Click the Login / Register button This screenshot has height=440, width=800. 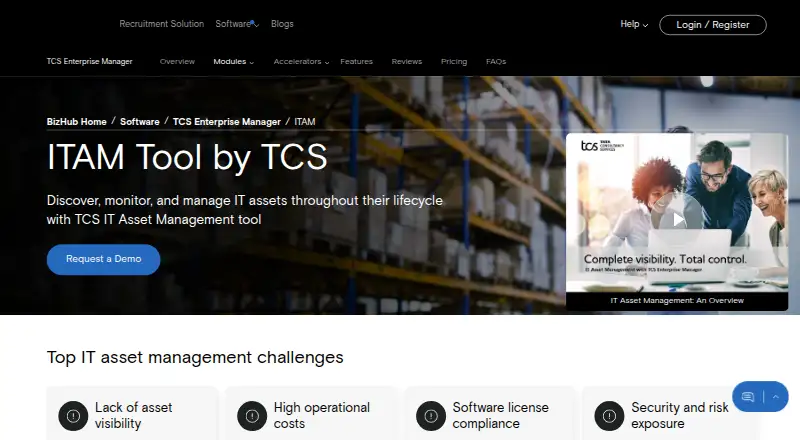(713, 25)
